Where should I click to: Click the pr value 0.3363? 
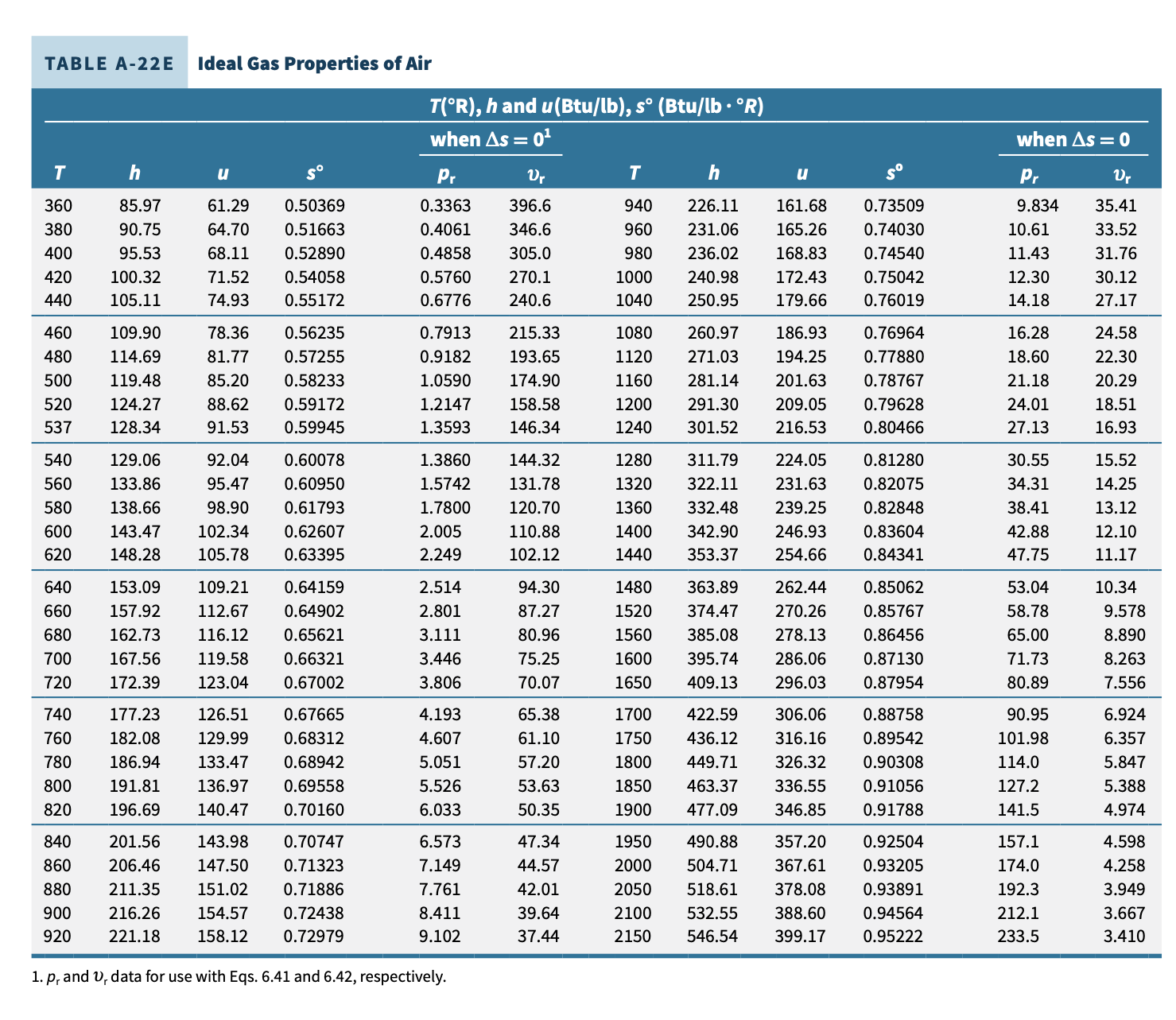[x=445, y=206]
